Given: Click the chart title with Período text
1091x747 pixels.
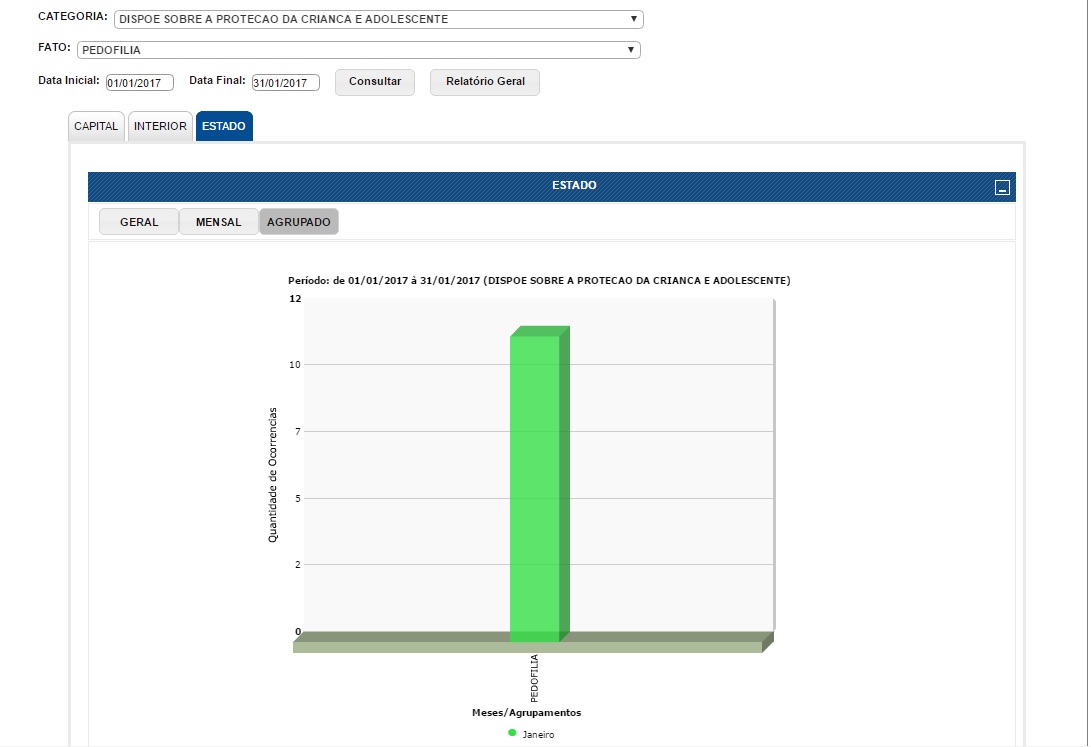Looking at the screenshot, I should click(x=539, y=281).
